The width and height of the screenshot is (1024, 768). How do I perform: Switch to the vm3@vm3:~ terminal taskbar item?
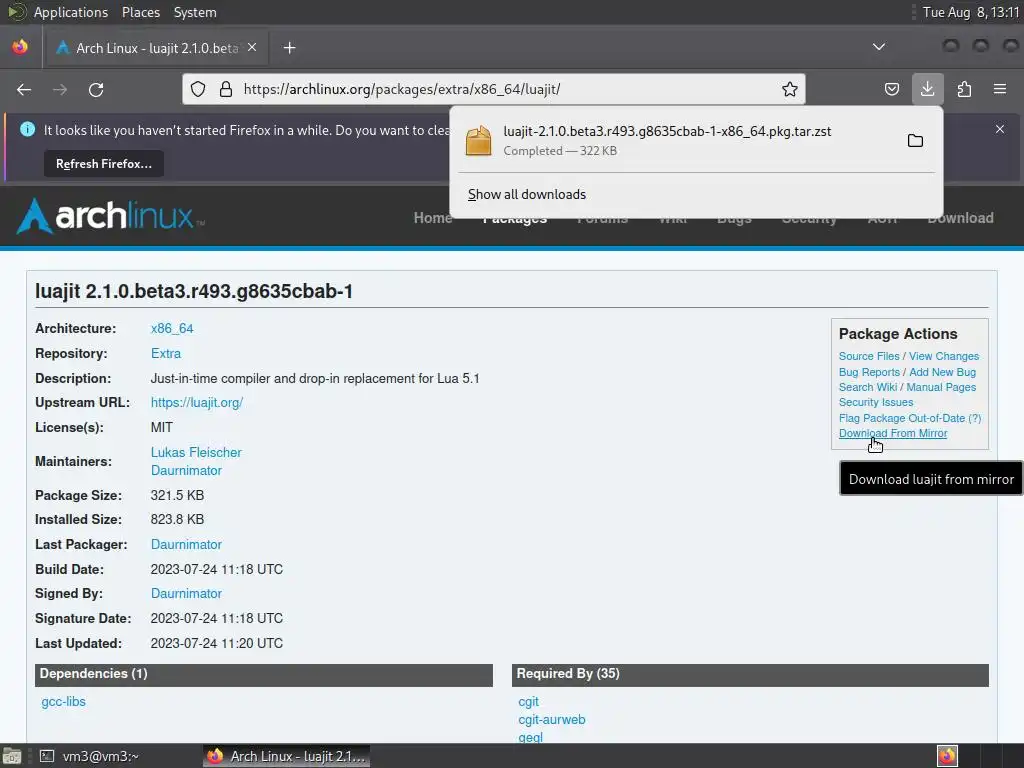click(x=90, y=756)
